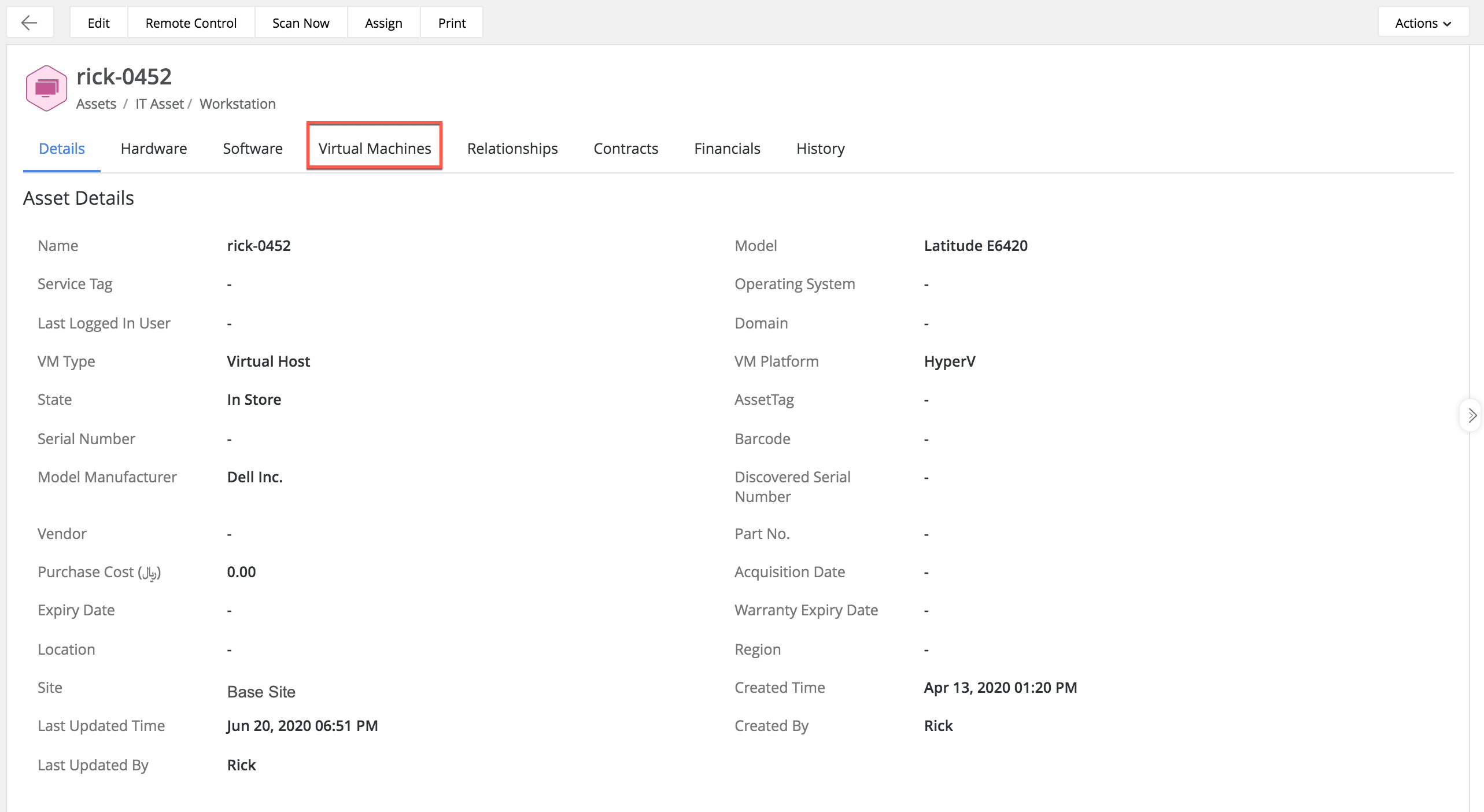Click the Assets breadcrumb link
Image resolution: width=1484 pixels, height=812 pixels.
96,104
